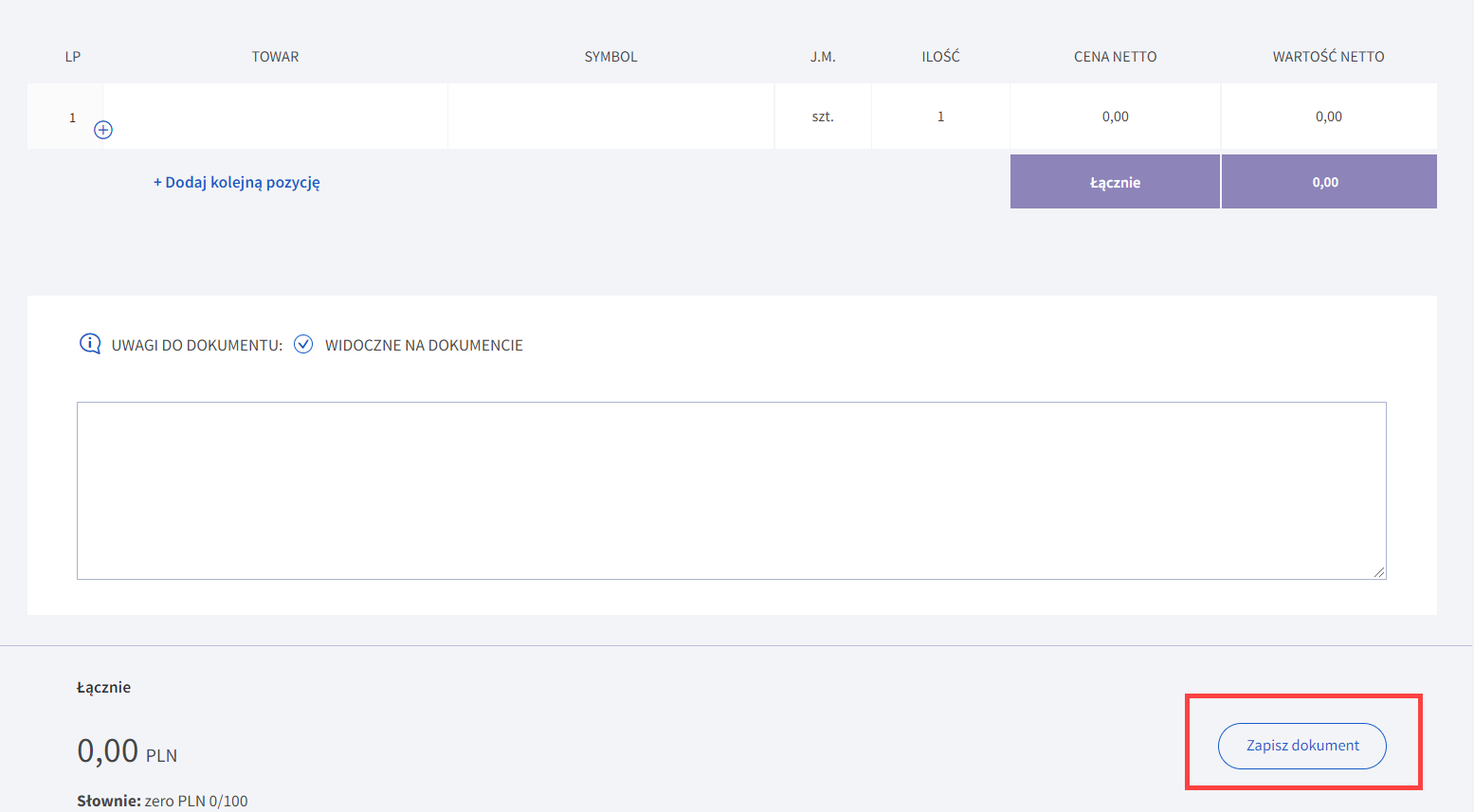Click the info icon beside Uwagi do dokumentu

coord(90,344)
